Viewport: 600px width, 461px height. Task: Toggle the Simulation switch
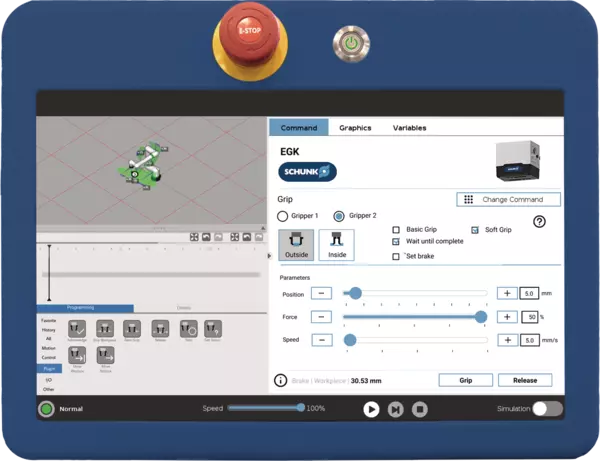click(547, 409)
